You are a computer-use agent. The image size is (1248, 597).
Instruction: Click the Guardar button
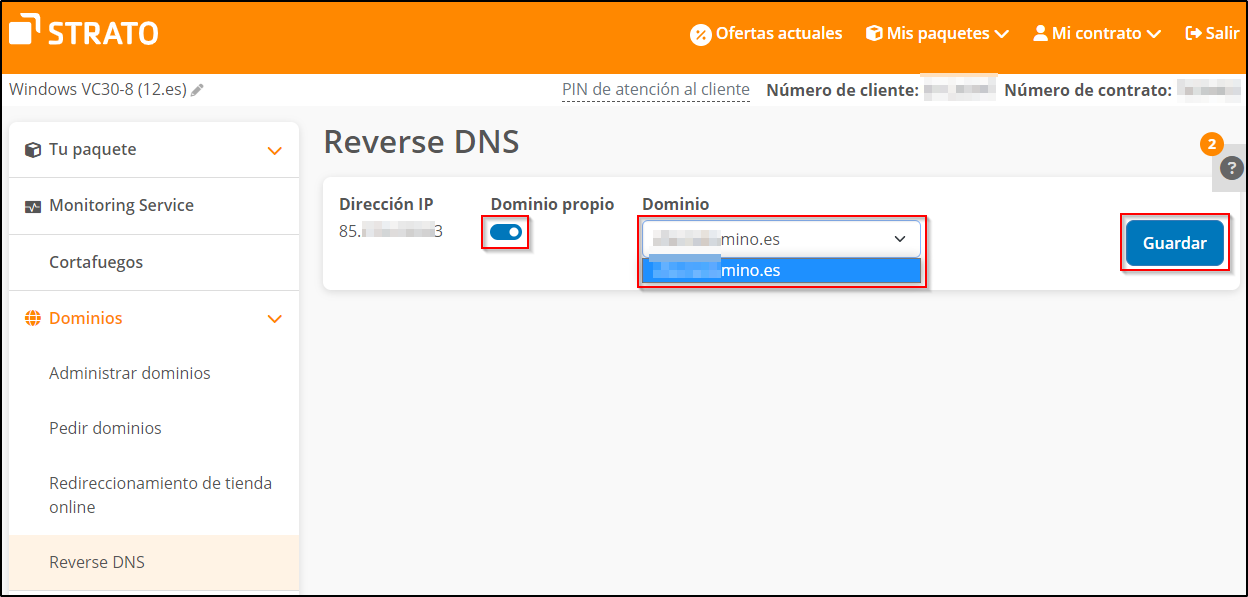click(1175, 242)
